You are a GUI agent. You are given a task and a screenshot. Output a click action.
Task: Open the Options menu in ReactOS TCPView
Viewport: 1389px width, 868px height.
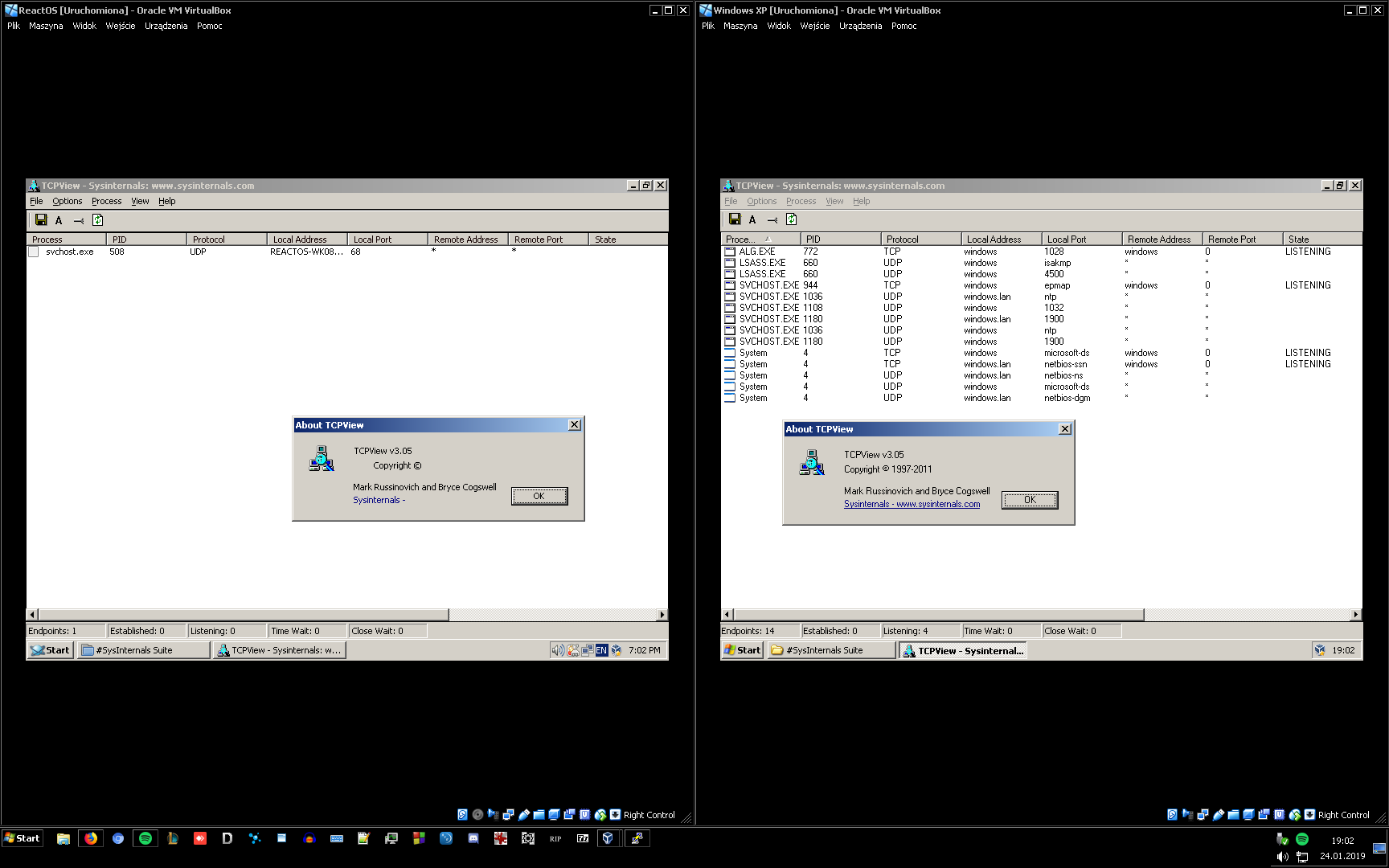click(68, 201)
